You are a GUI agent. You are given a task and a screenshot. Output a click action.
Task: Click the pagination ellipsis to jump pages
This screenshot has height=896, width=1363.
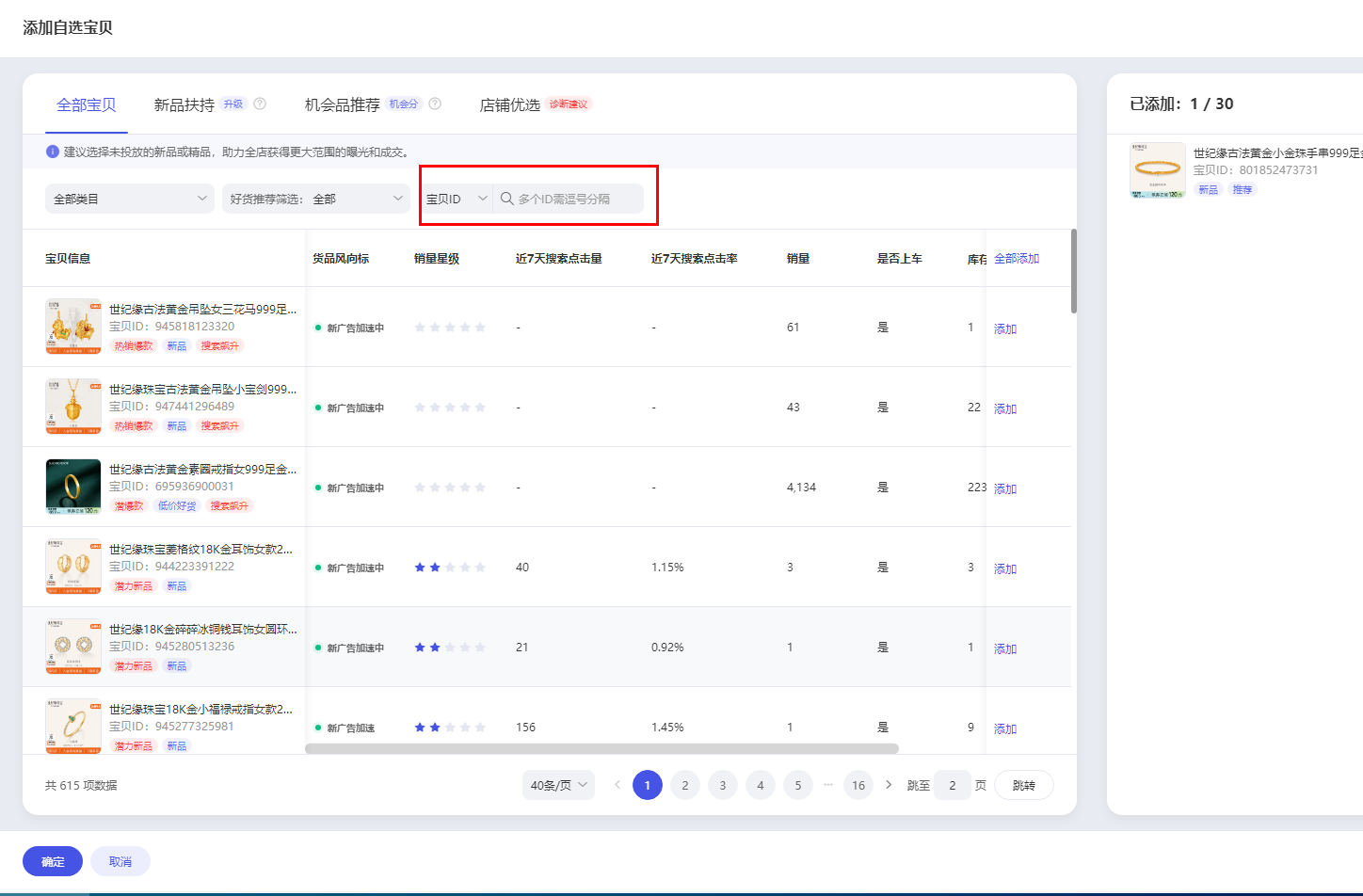tap(828, 785)
